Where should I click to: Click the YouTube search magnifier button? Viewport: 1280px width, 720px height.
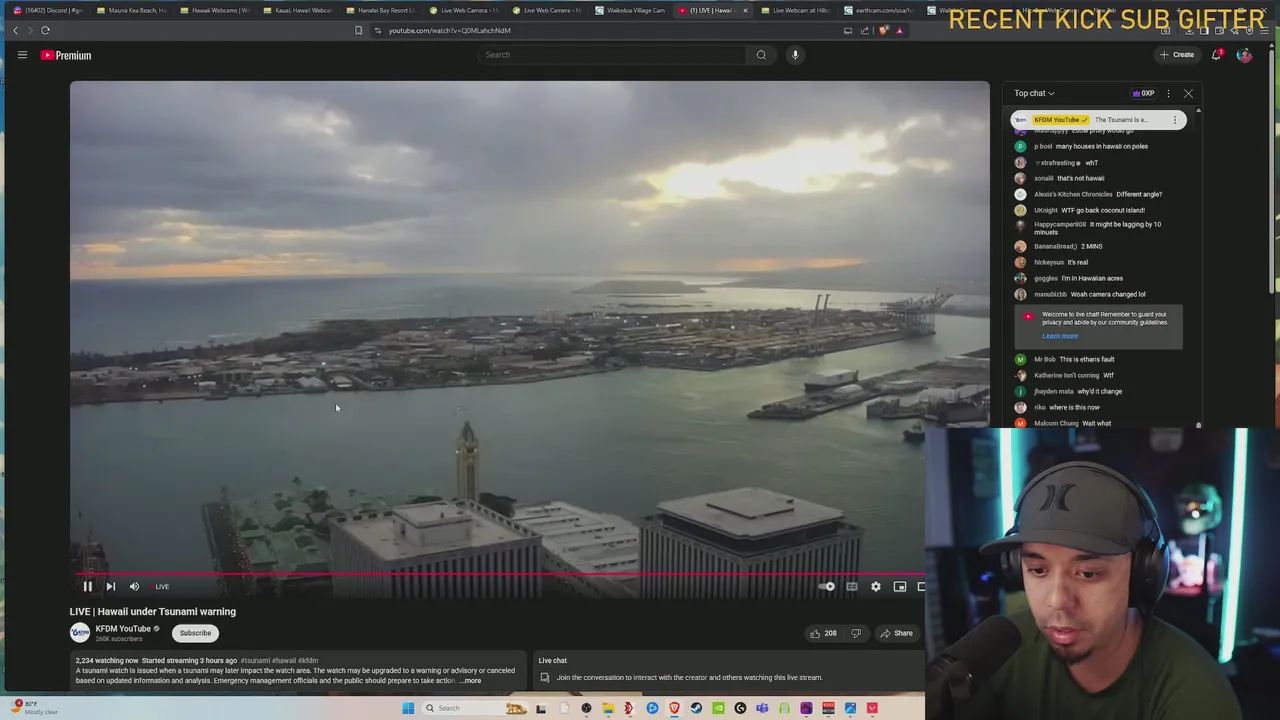[x=761, y=55]
